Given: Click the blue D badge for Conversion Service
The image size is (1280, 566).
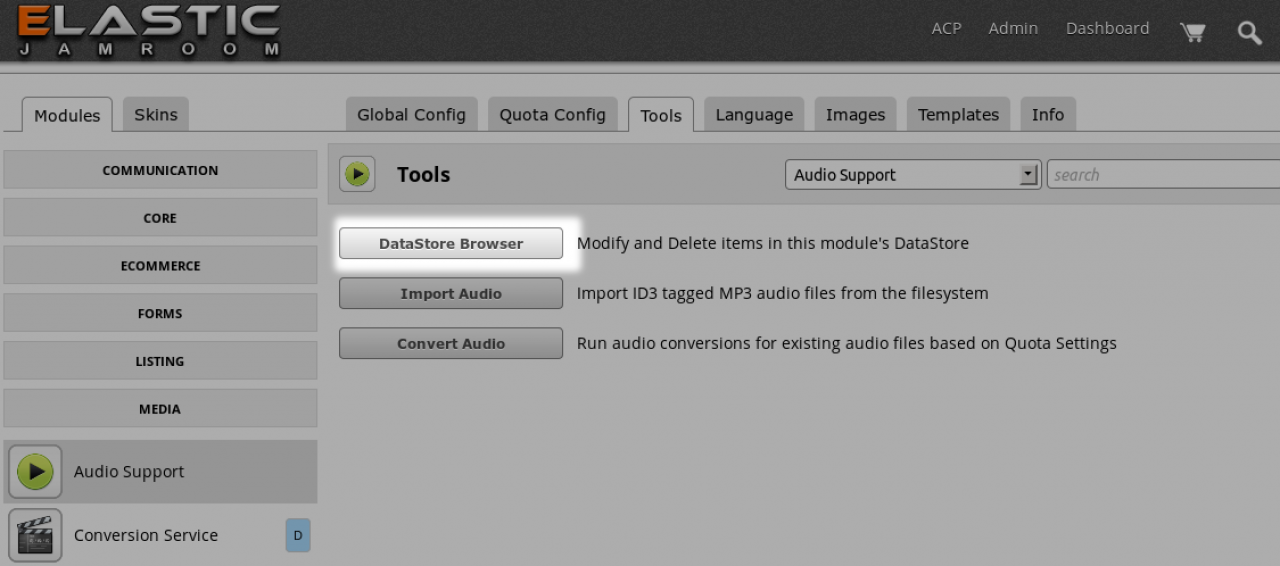Looking at the screenshot, I should (x=298, y=535).
